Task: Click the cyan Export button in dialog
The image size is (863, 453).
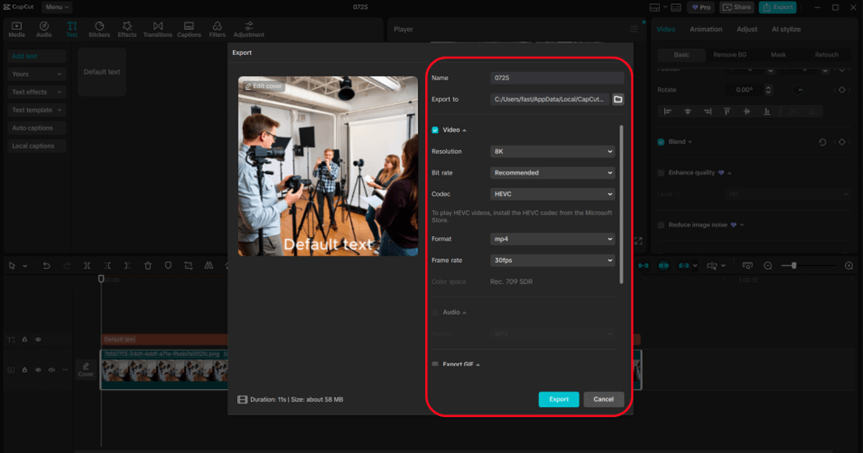Action: click(x=558, y=399)
